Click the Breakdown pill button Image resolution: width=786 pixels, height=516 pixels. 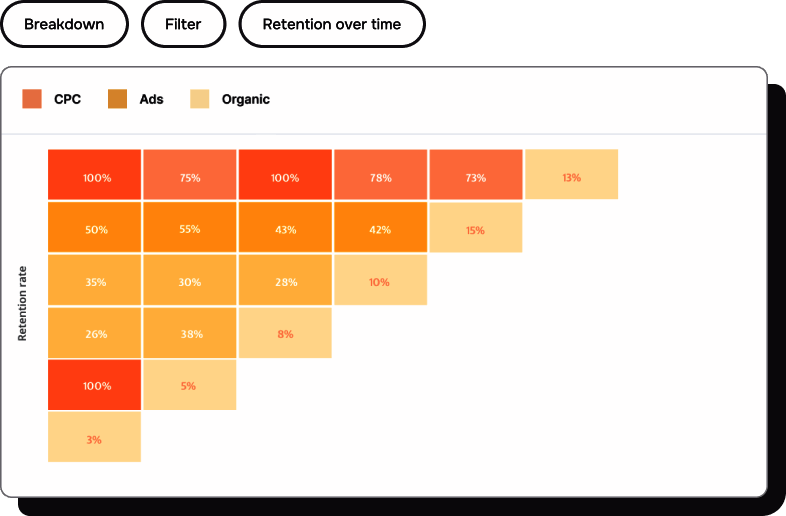click(x=64, y=24)
